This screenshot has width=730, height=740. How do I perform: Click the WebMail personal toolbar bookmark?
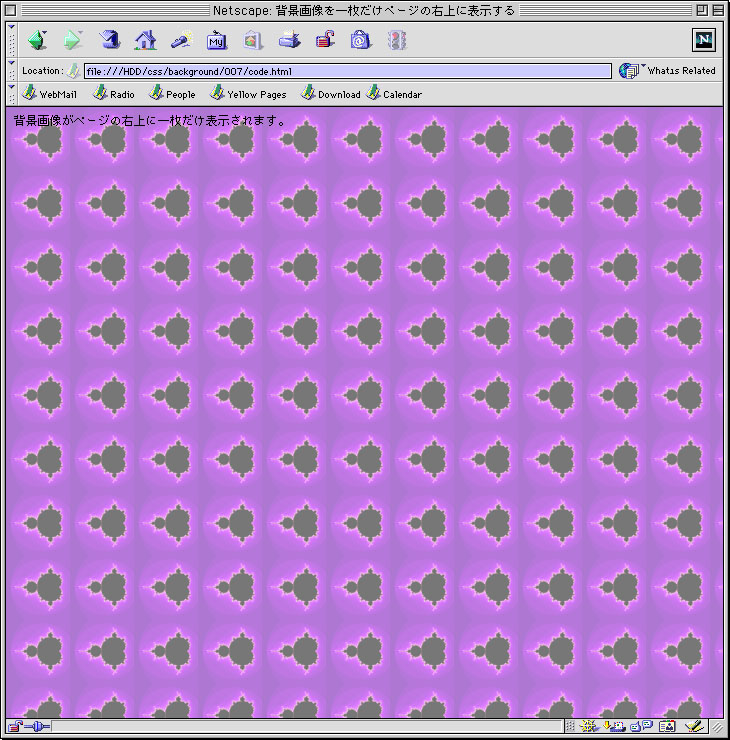[50, 94]
